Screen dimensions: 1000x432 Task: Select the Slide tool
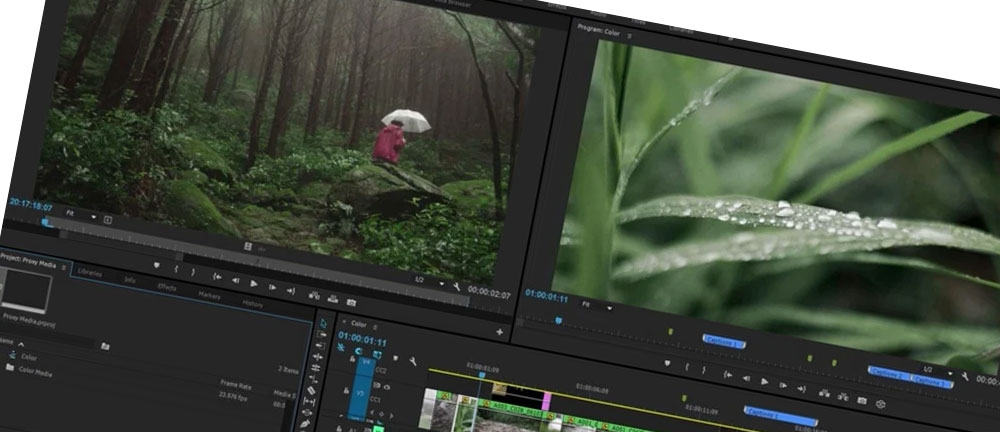tap(307, 412)
